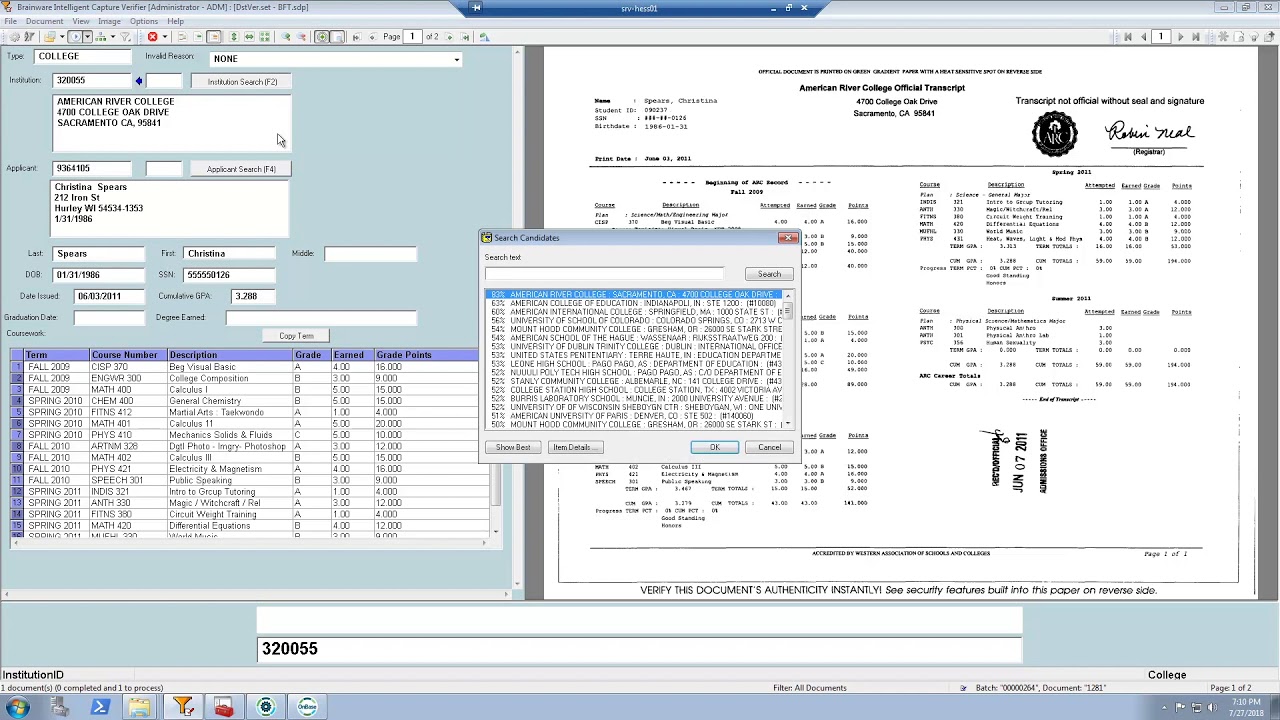
Task: Go to previous page in viewer toolbar
Action: point(1144,37)
